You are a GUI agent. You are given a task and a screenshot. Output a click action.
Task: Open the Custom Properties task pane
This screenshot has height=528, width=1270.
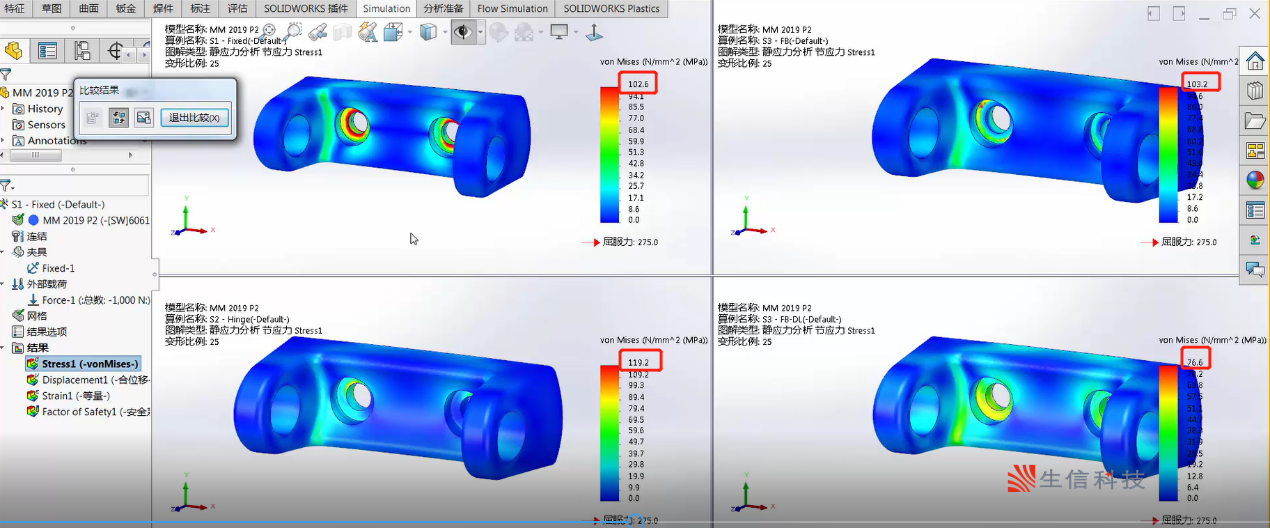(1254, 210)
